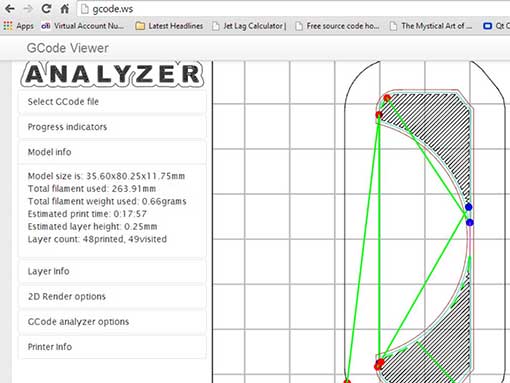Image resolution: width=510 pixels, height=383 pixels.
Task: Open the Virtual Account Nu... bookmark
Action: 82,26
